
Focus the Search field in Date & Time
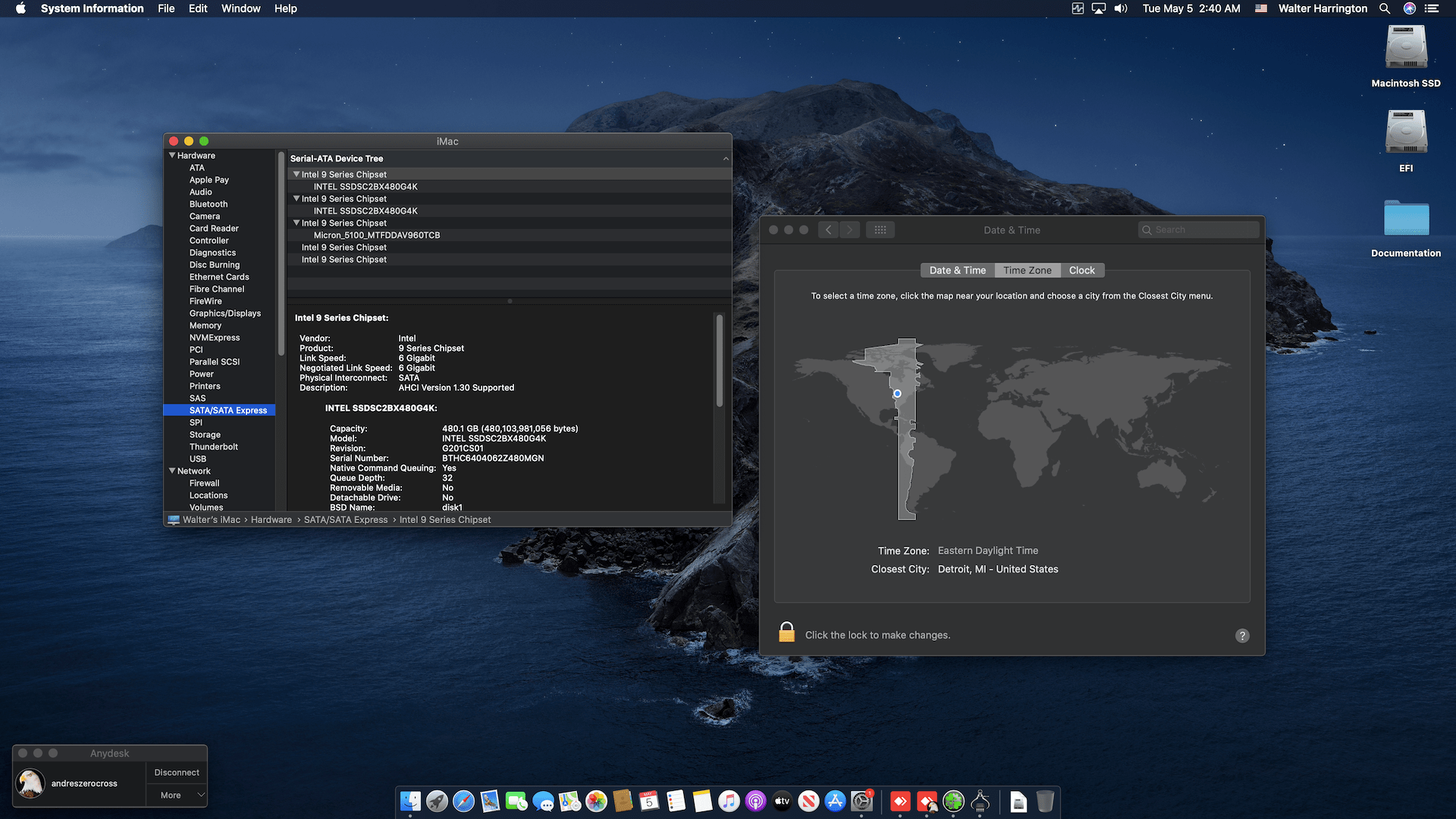pyautogui.click(x=1198, y=230)
